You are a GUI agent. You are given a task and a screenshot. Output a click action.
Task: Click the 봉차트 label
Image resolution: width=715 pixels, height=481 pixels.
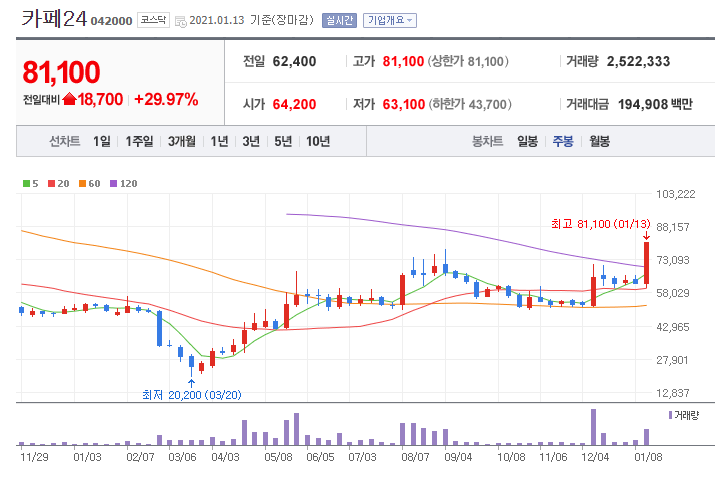pos(487,141)
